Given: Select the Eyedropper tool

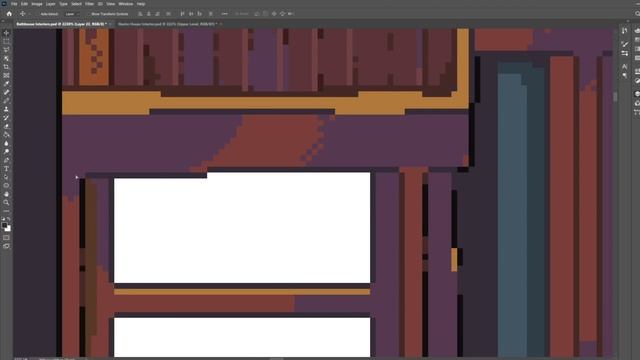Looking at the screenshot, I should click(6, 84).
